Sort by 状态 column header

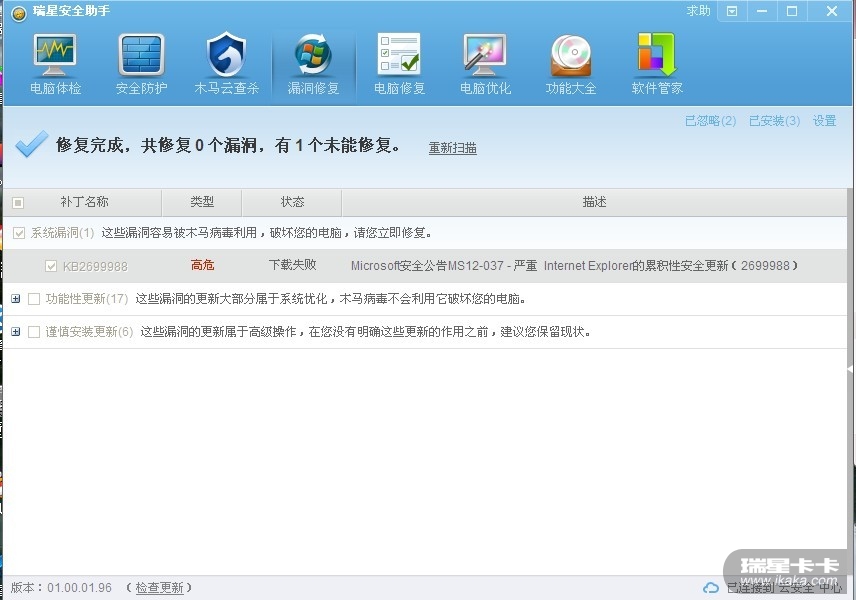pyautogui.click(x=292, y=202)
